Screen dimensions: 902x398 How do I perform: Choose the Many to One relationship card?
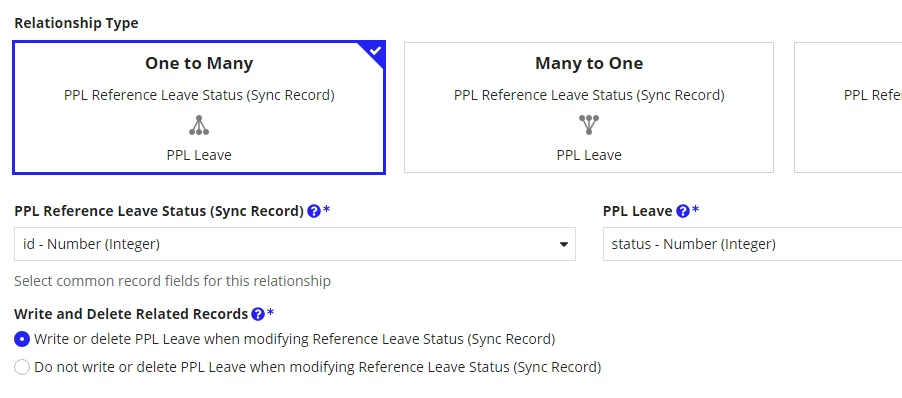coord(588,107)
